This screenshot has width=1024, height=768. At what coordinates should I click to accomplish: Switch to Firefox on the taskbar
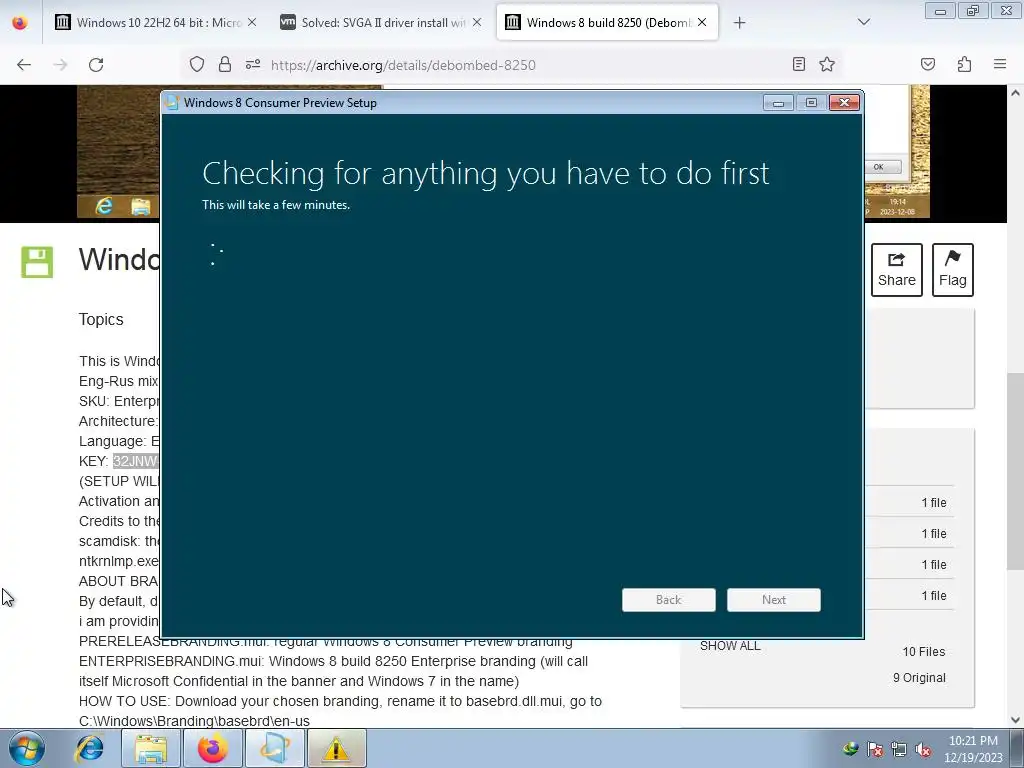tap(212, 748)
